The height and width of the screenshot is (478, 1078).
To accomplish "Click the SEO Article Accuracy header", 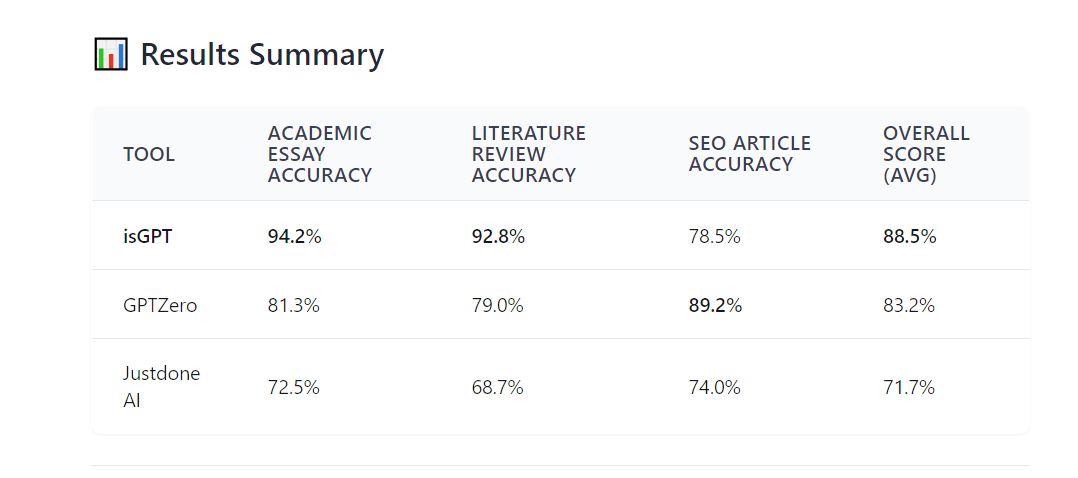I will pos(750,154).
